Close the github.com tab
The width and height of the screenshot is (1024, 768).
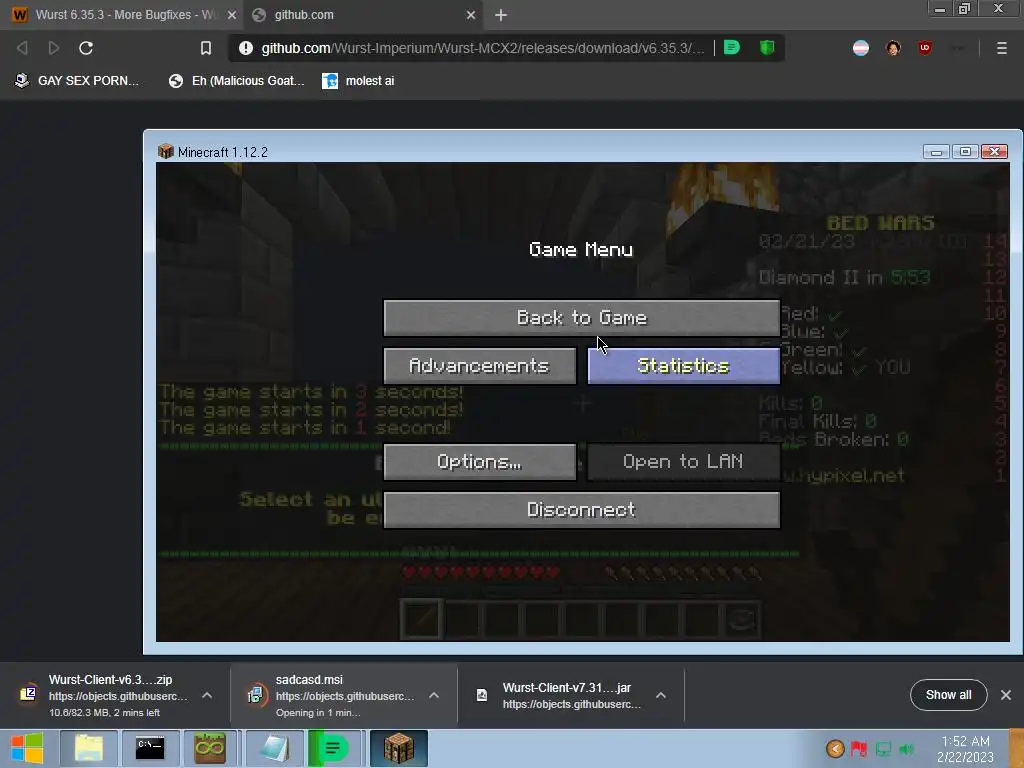point(471,14)
